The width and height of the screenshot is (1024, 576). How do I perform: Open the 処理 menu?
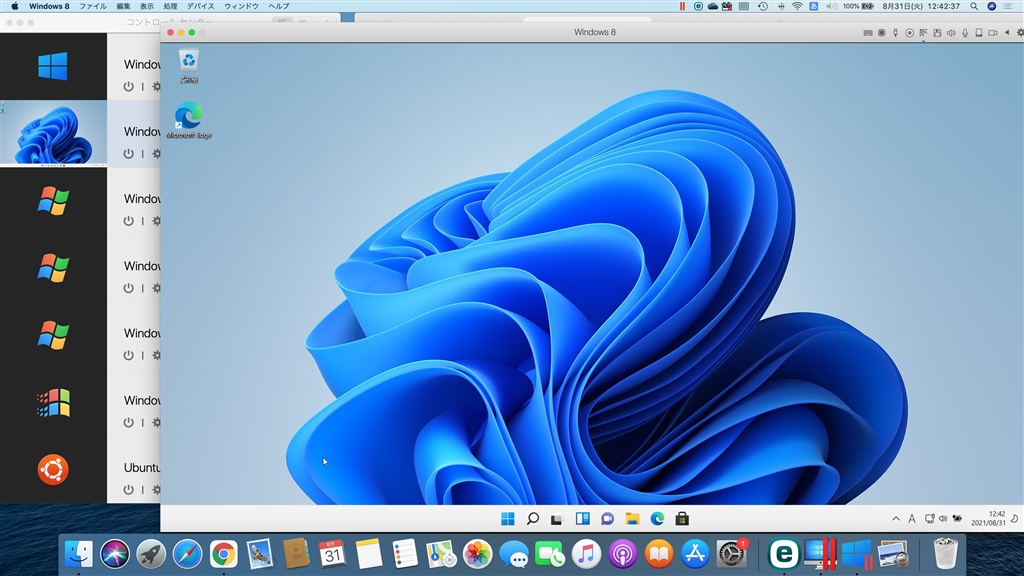pos(170,6)
